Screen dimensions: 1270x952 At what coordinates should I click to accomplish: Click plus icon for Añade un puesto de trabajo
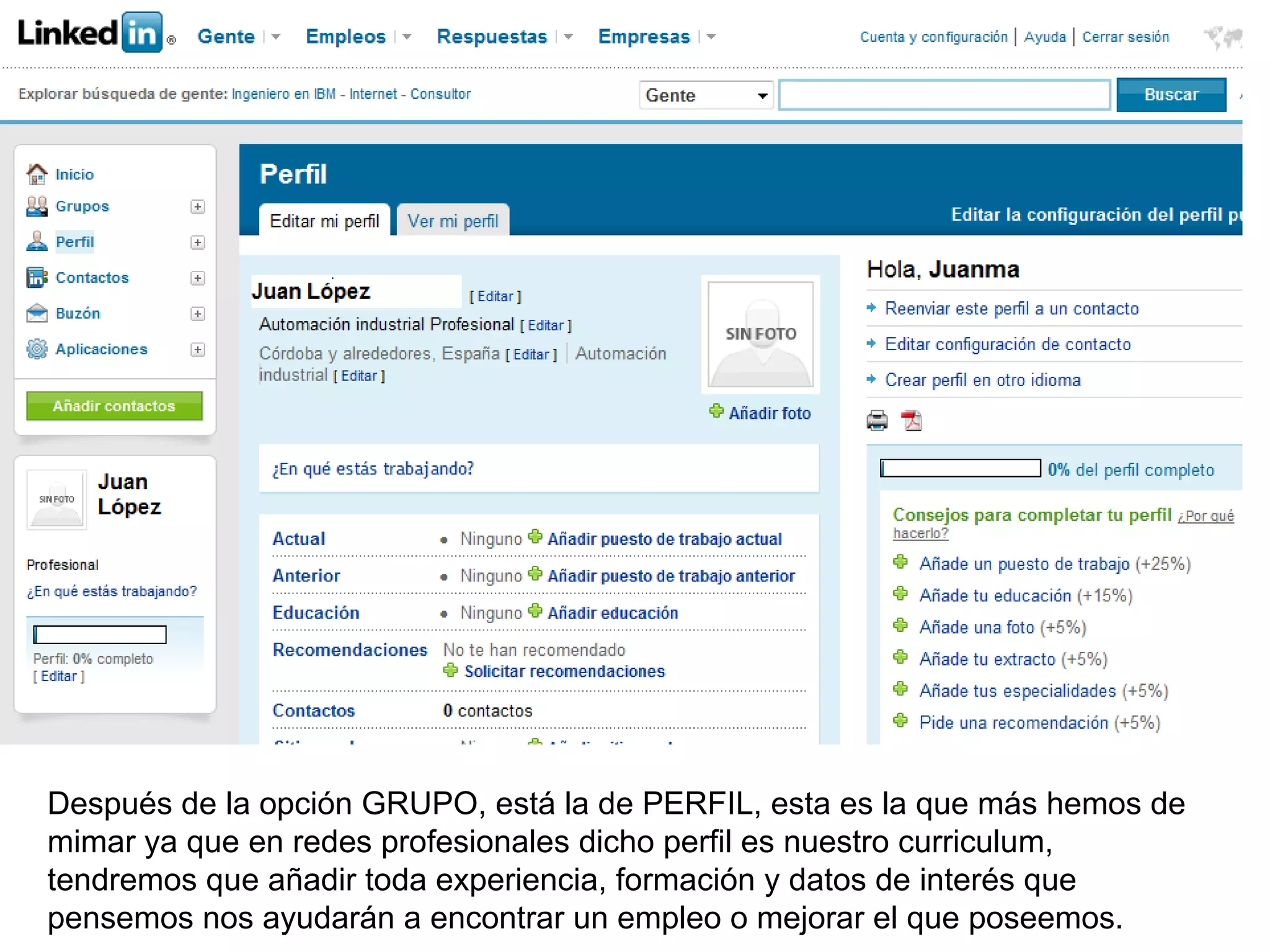coord(900,562)
